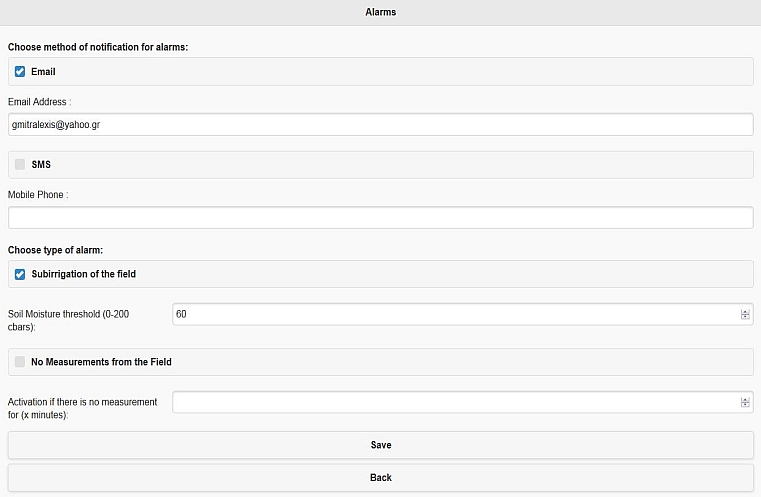Decrement the no-measurement minutes down arrow
The height and width of the screenshot is (497, 761).
coord(745,405)
